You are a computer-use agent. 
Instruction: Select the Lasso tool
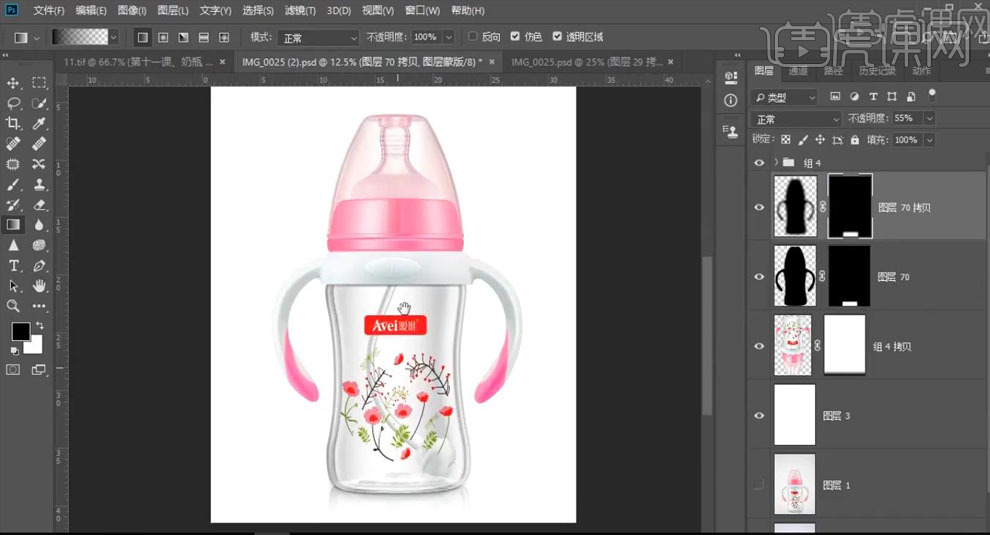coord(14,103)
